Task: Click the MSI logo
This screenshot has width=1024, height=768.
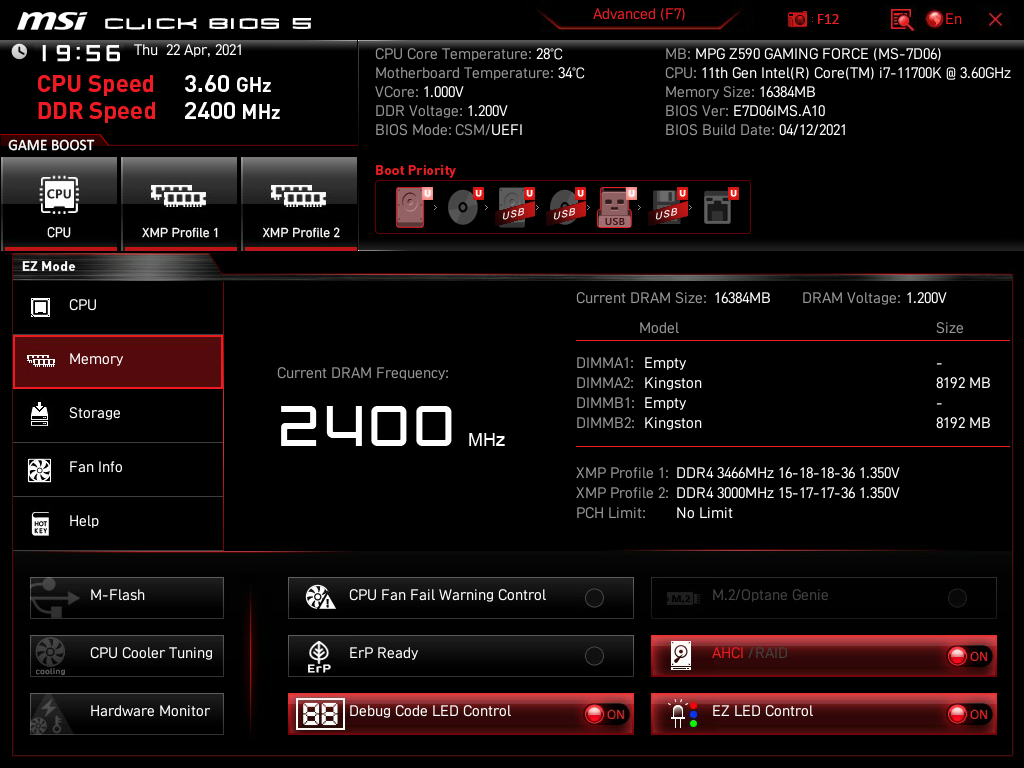Action: point(52,20)
